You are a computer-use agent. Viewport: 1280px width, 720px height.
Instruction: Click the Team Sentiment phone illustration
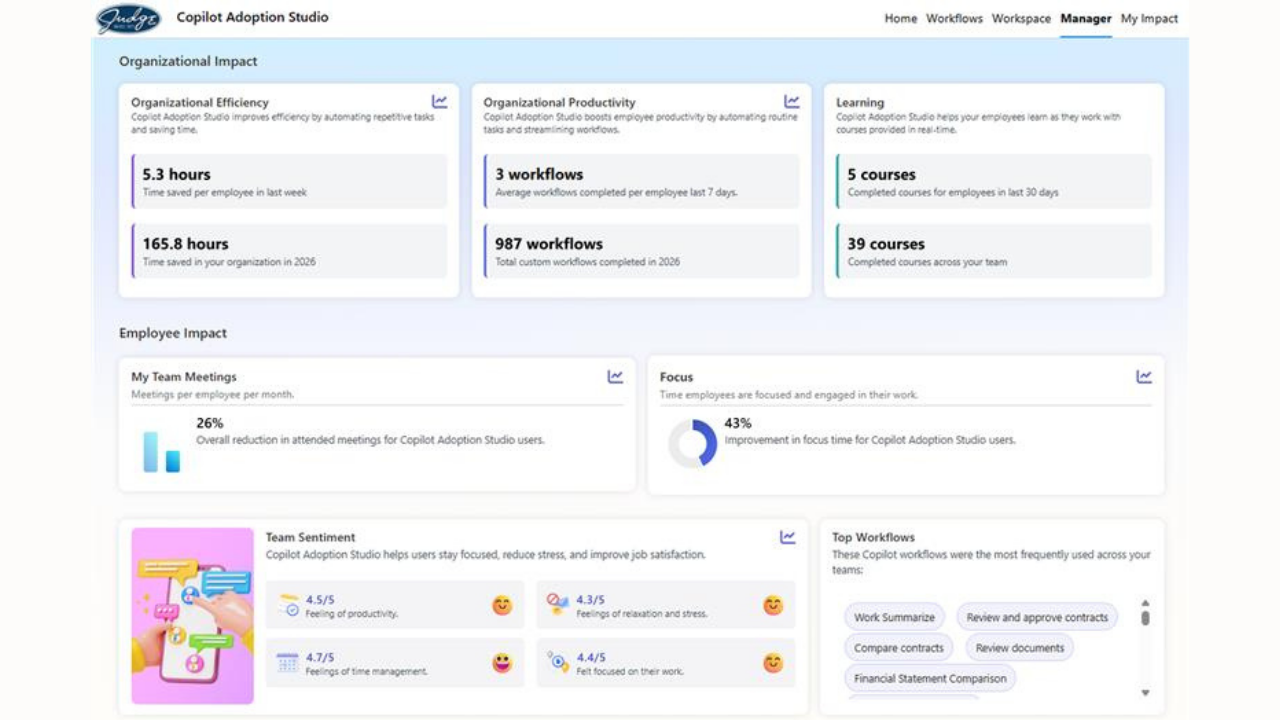coord(192,616)
